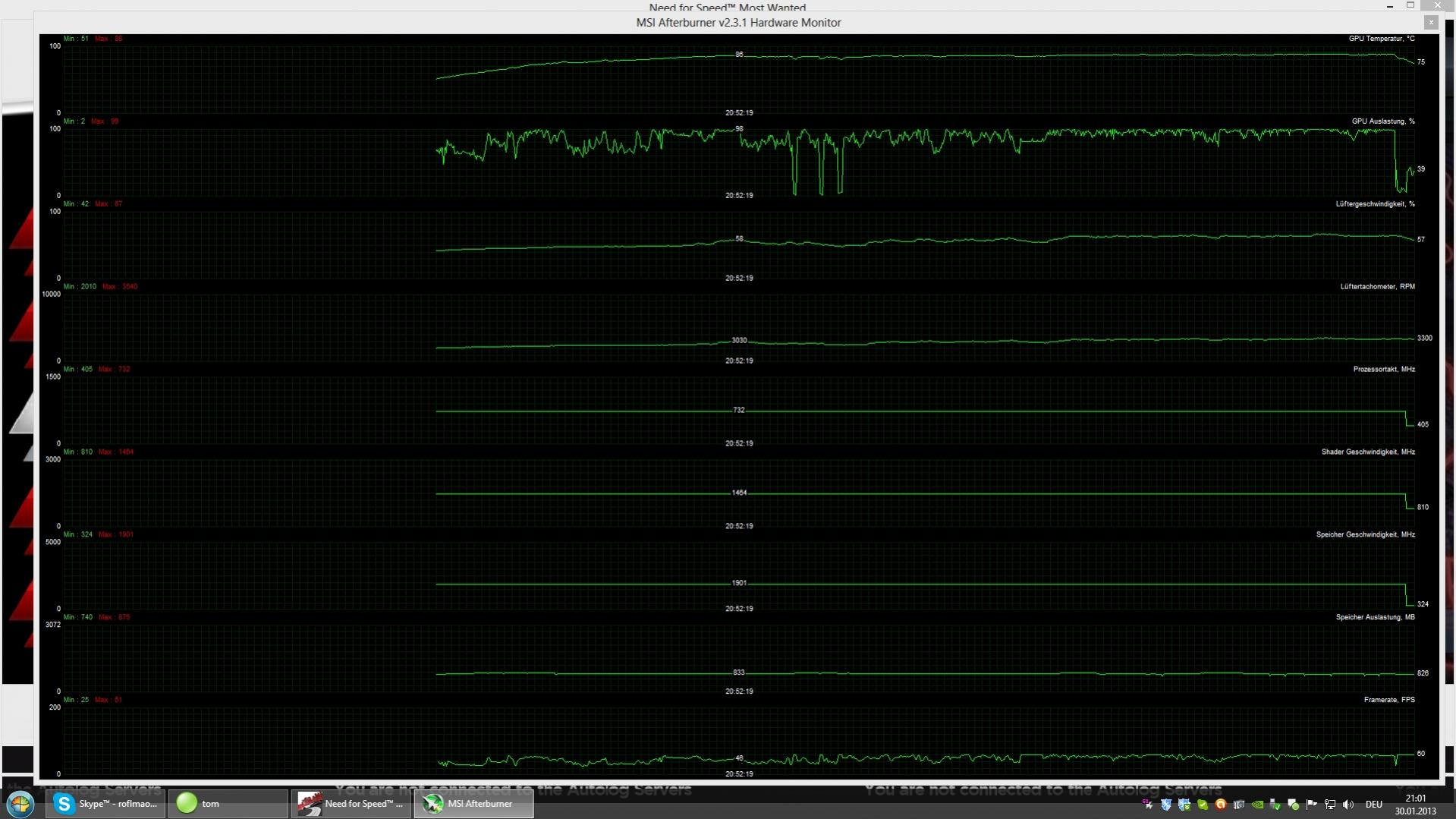Screen dimensions: 1456x819
Task: Click the 'Shader Geschwindigkeit, MHz' graph label
Action: point(1368,452)
